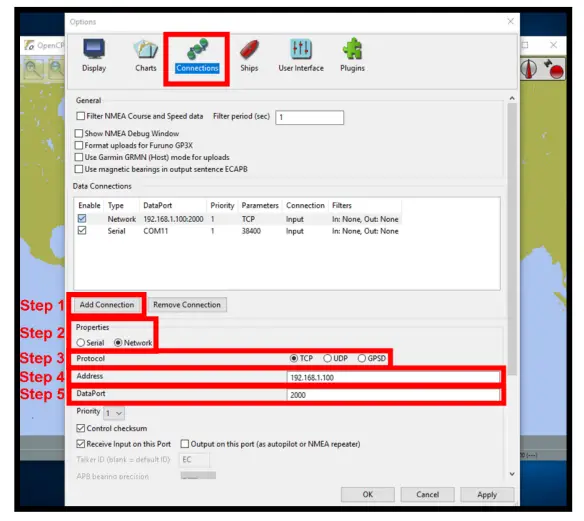Image resolution: width=584 pixels, height=521 pixels.
Task: Toggle enable checkbox for Serial COM11 row
Action: [82, 231]
